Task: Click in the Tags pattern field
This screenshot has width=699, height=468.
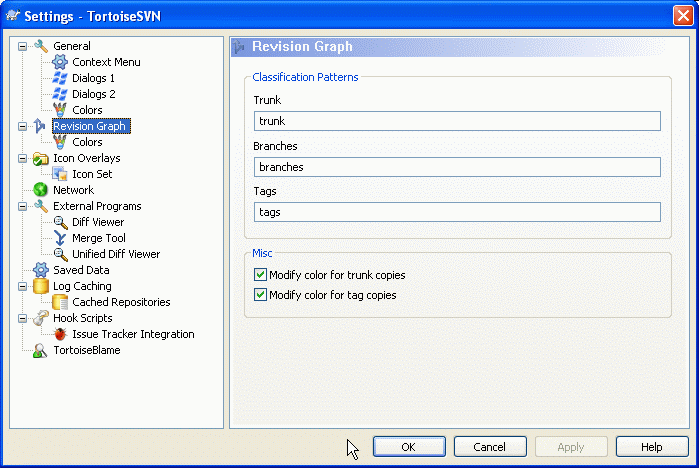Action: click(x=457, y=212)
